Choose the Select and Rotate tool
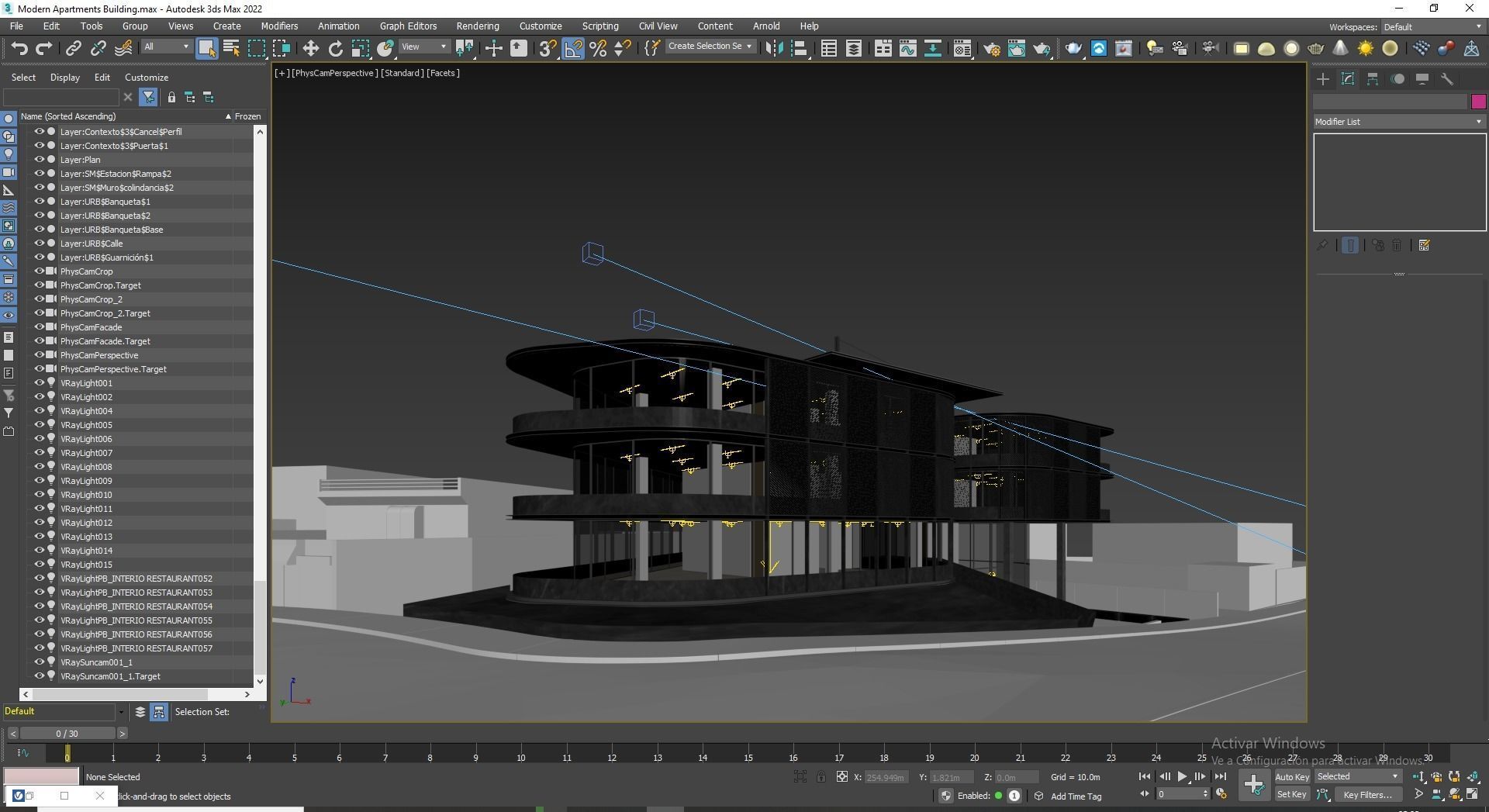Image resolution: width=1489 pixels, height=812 pixels. tap(335, 48)
